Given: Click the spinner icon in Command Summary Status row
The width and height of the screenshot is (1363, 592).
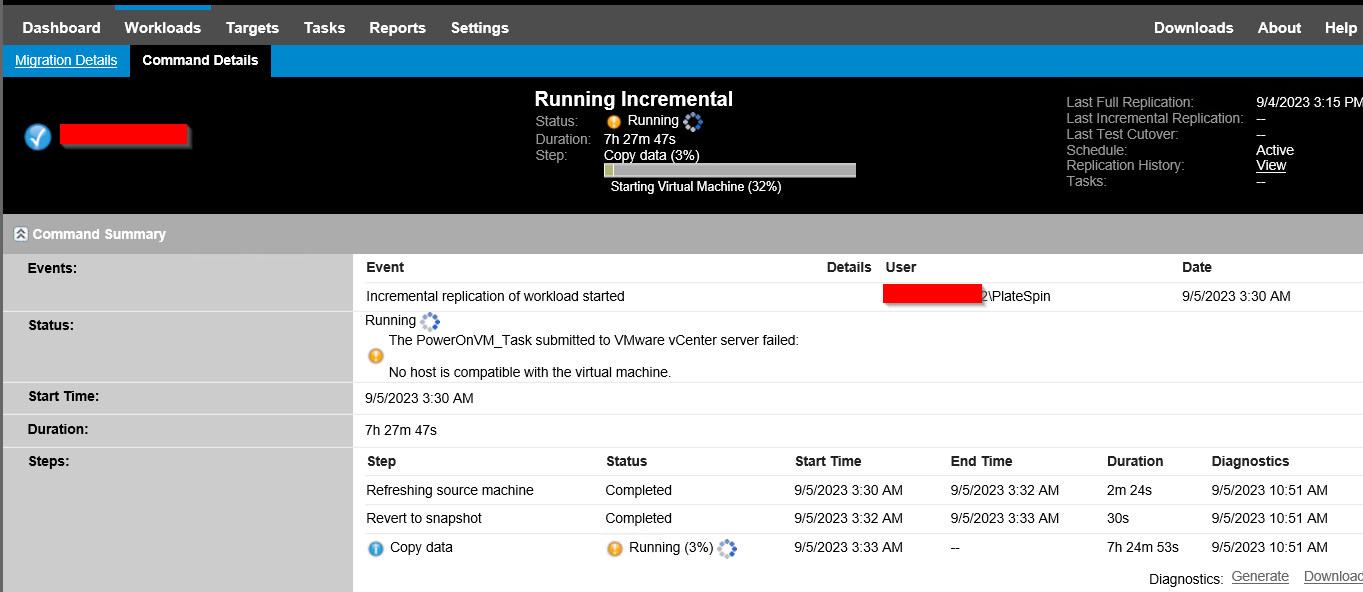Looking at the screenshot, I should [430, 321].
